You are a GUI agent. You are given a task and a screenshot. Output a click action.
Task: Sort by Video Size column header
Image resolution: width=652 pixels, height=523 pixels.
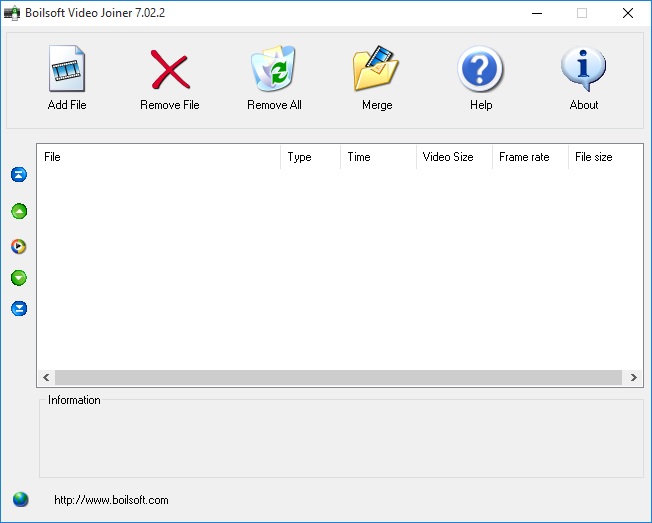click(x=454, y=157)
